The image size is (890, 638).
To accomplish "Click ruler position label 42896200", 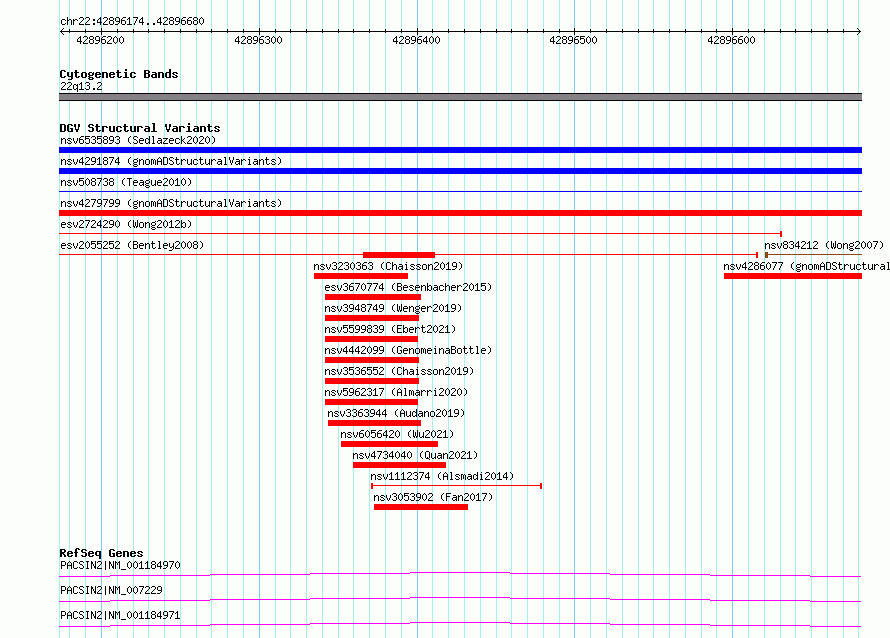I will 100,40.
